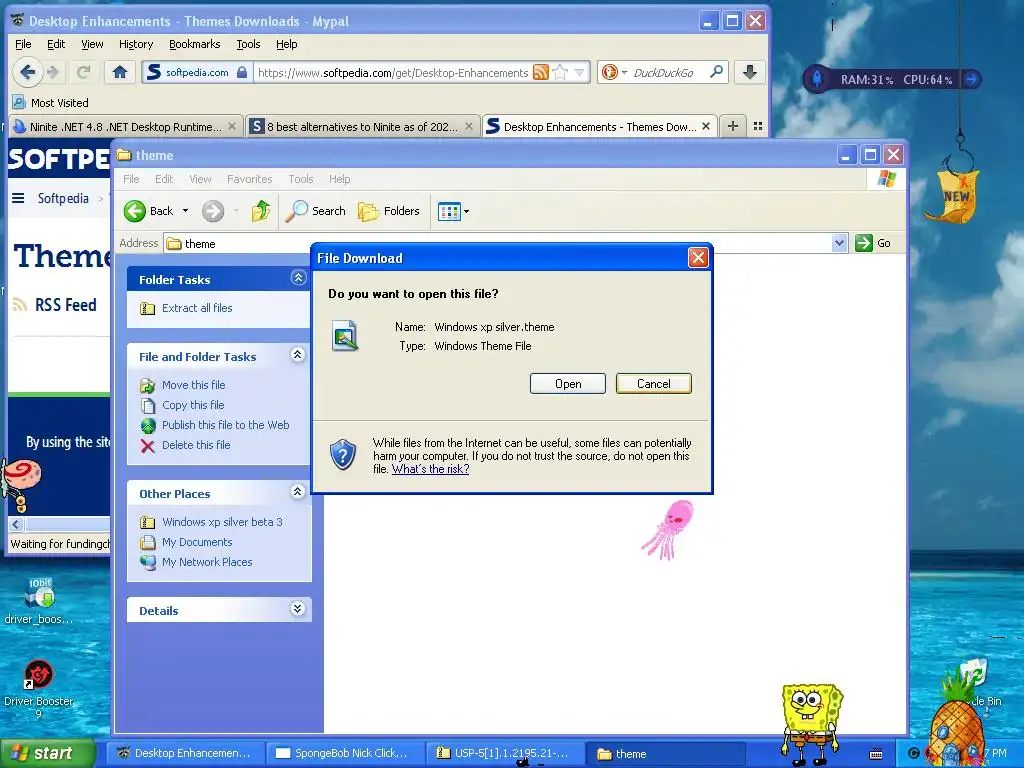This screenshot has width=1024, height=768.
Task: Collapse File and Folder Tasks panel
Action: [x=298, y=355]
